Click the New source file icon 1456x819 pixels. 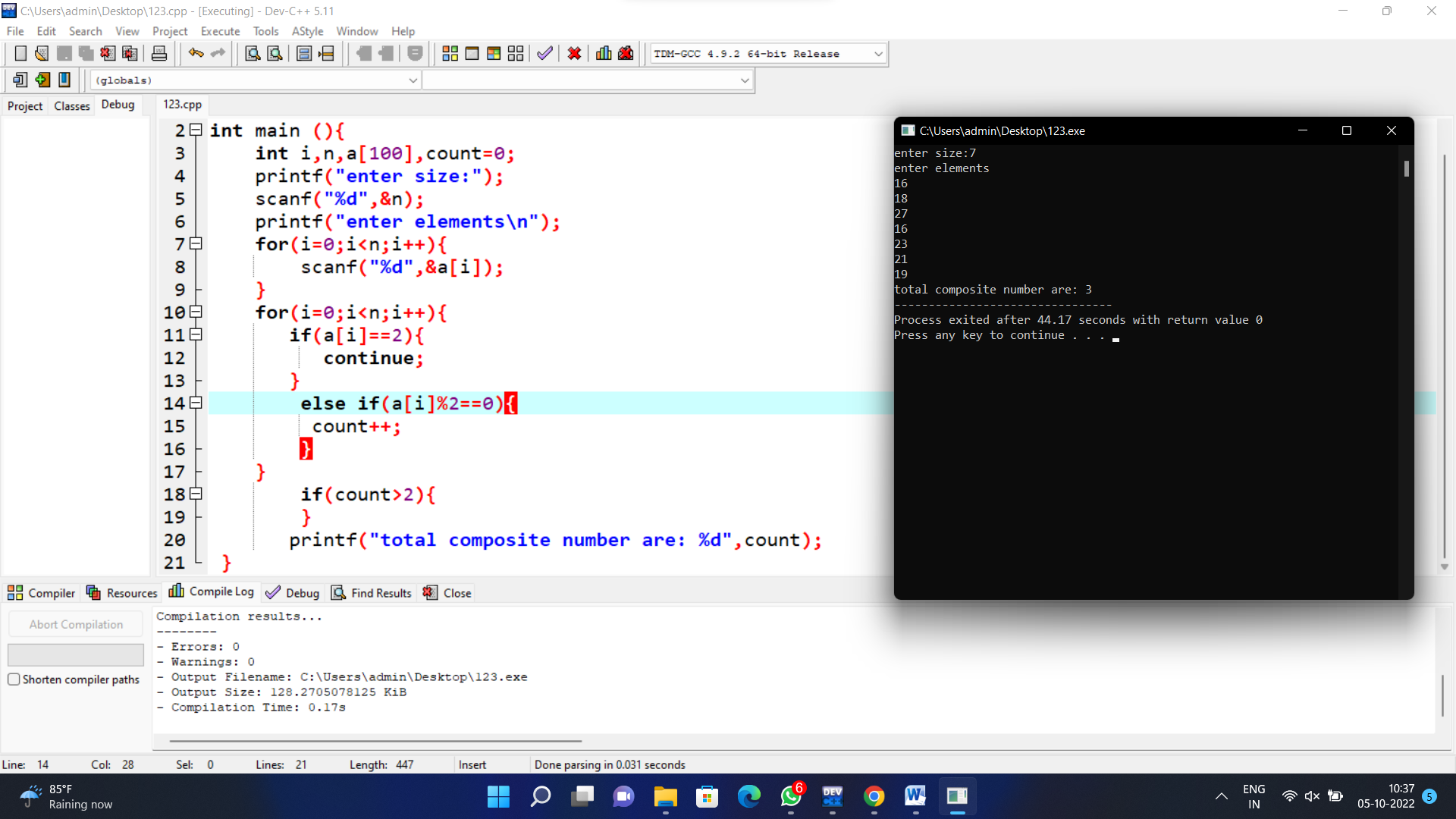pyautogui.click(x=20, y=53)
